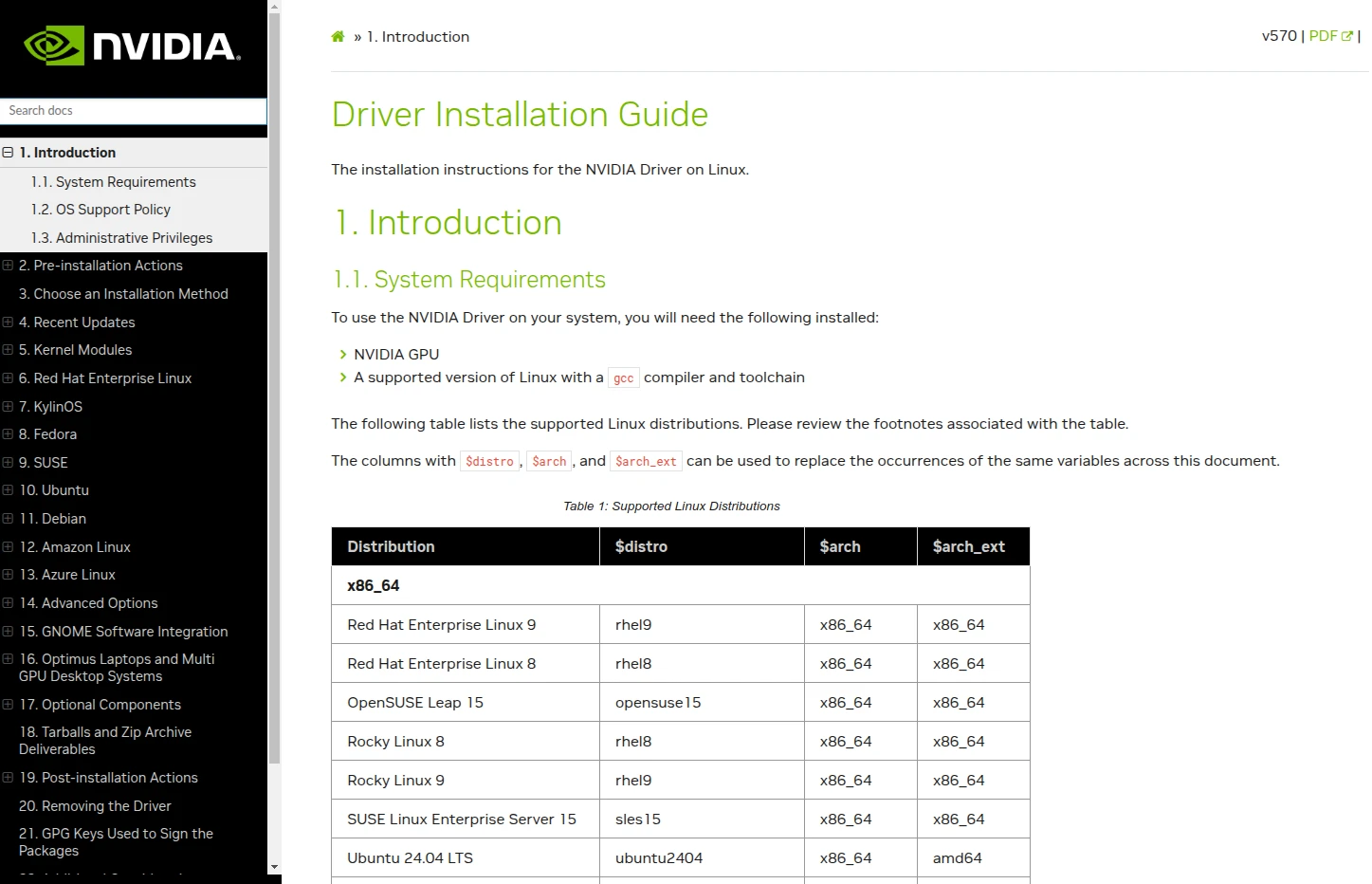This screenshot has width=1372, height=884.
Task: Open 3. Choose an Installation Method
Action: pyautogui.click(x=123, y=294)
